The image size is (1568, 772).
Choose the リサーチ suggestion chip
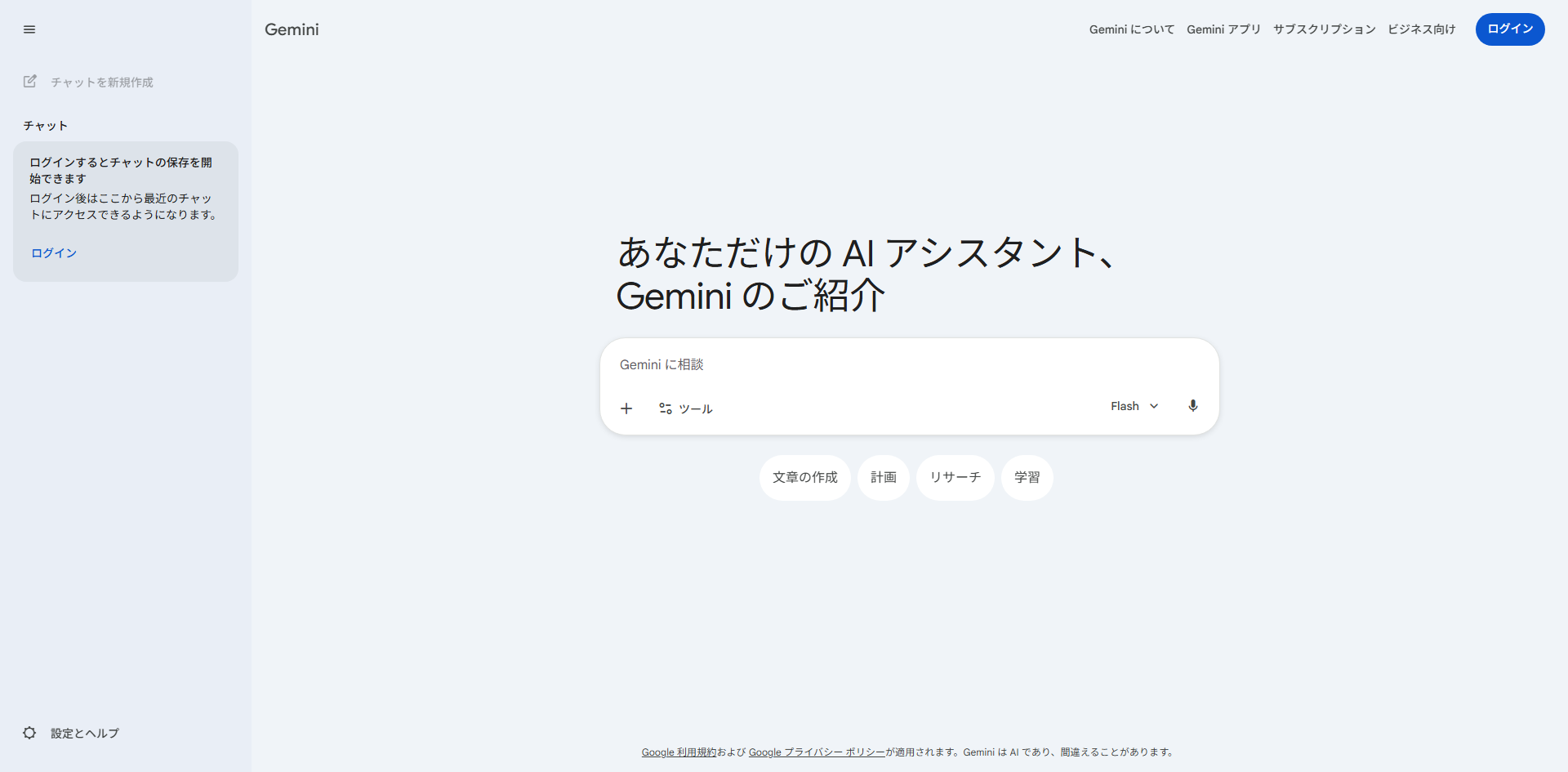[955, 478]
